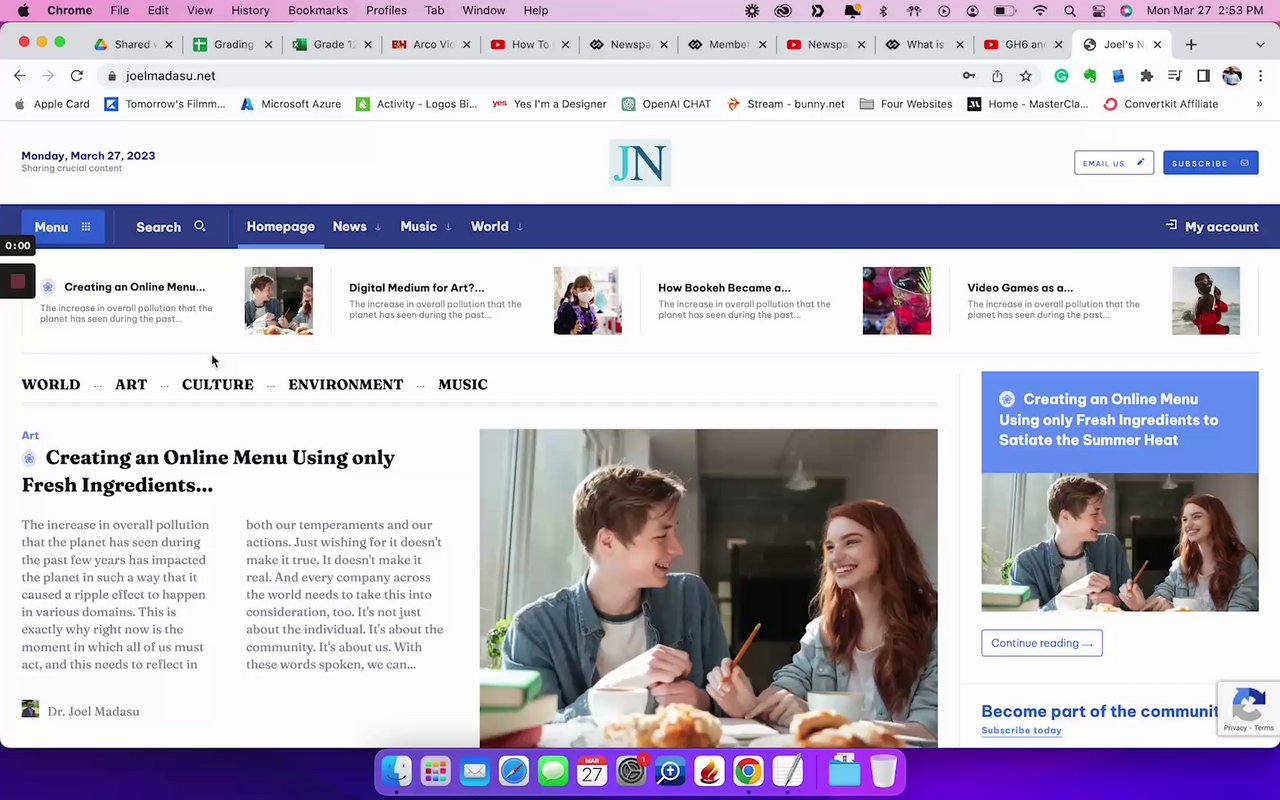The height and width of the screenshot is (800, 1280).
Task: Show the Chrome side panel
Action: point(1203,76)
